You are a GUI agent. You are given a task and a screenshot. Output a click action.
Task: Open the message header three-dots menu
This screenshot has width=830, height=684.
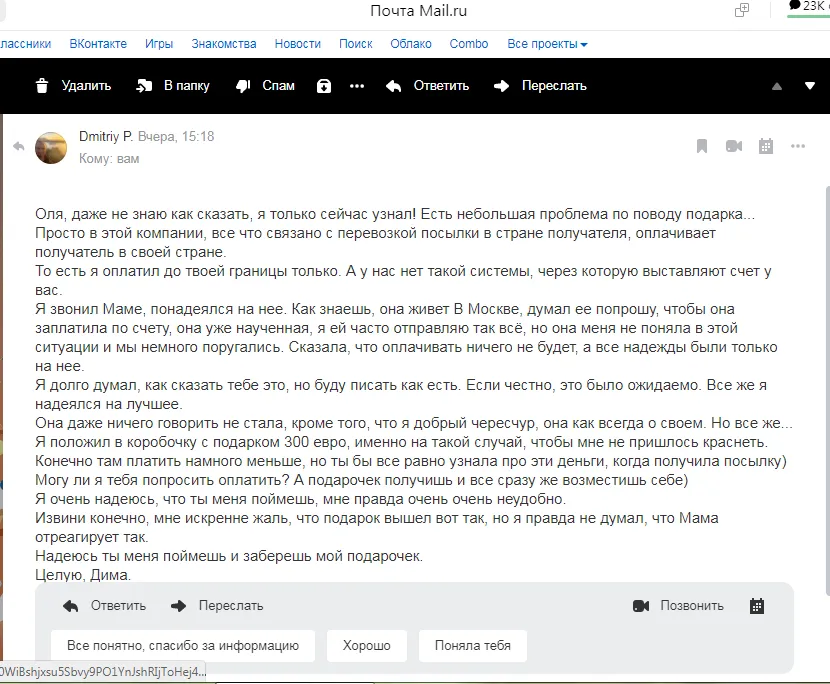tap(798, 146)
